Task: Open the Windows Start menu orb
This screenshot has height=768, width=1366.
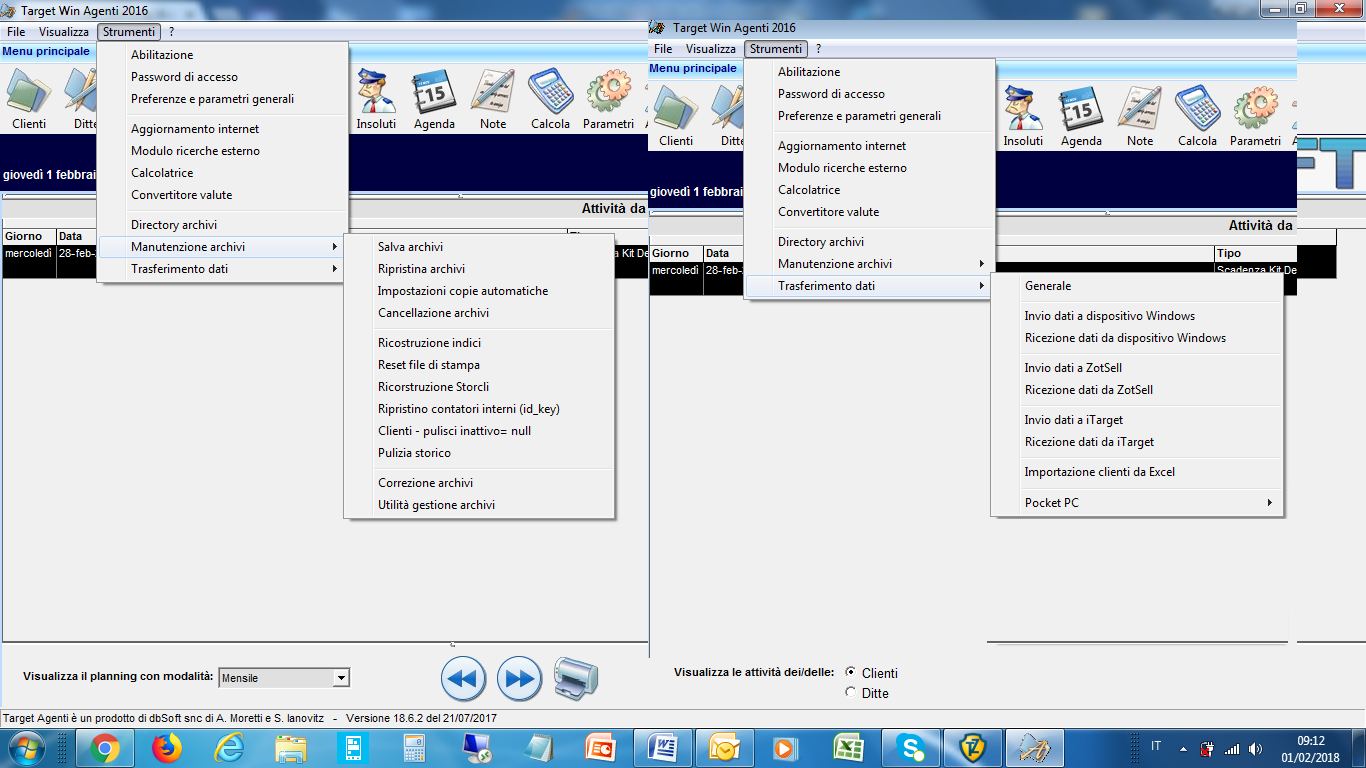Action: (x=27, y=747)
